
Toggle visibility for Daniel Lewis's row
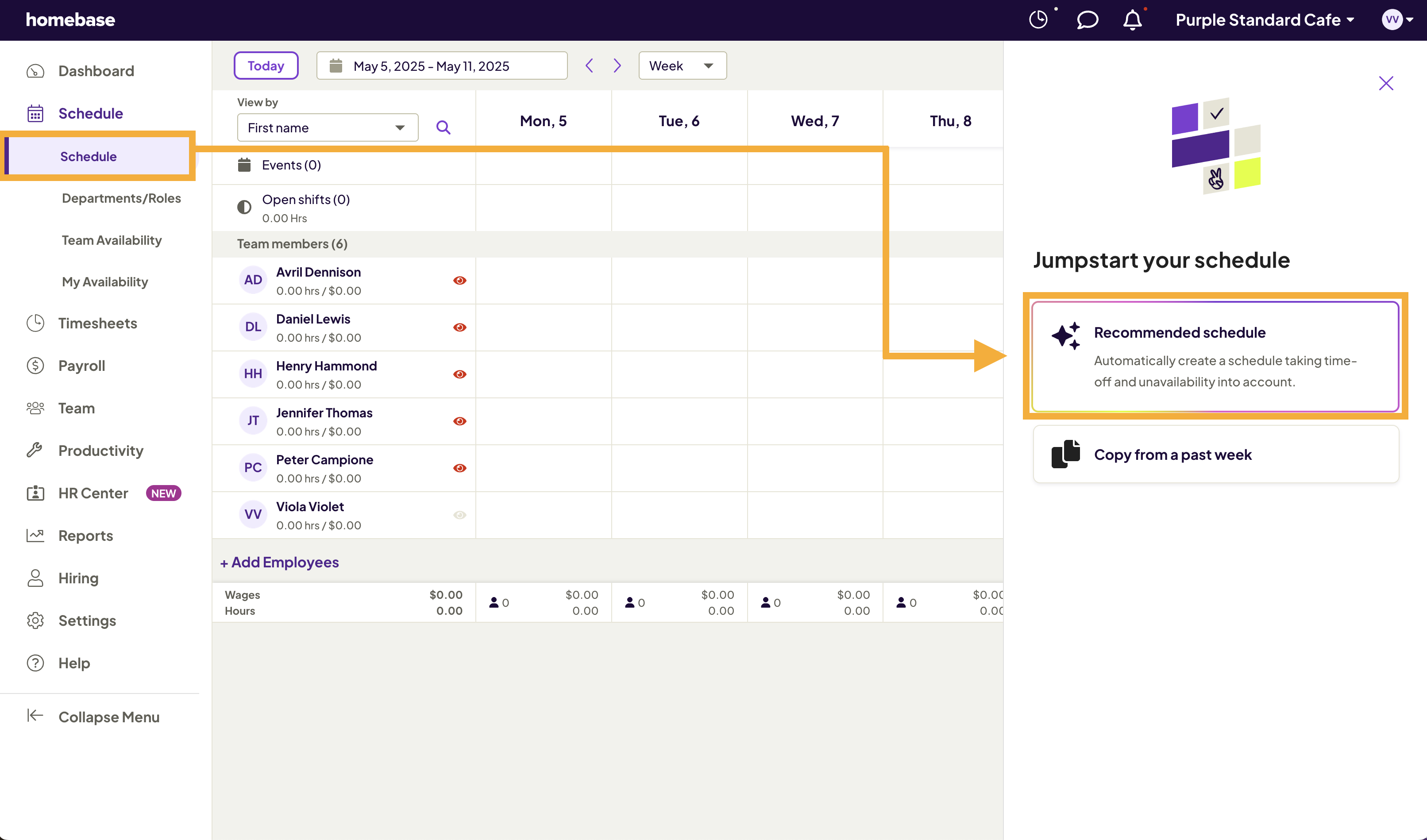tap(460, 327)
